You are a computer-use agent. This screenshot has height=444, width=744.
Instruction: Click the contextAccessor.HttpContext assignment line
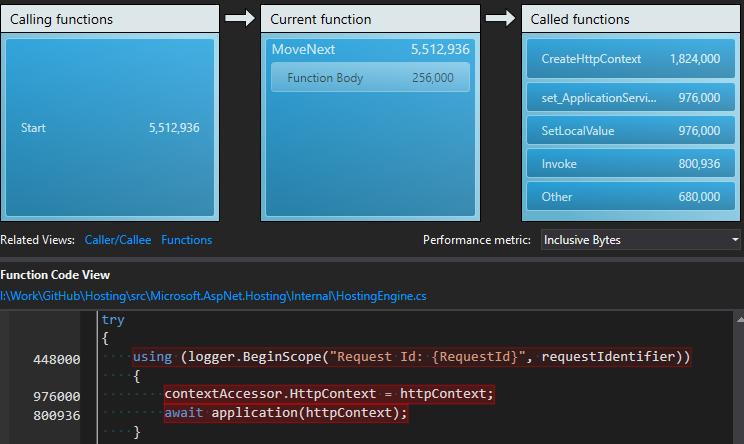click(328, 394)
